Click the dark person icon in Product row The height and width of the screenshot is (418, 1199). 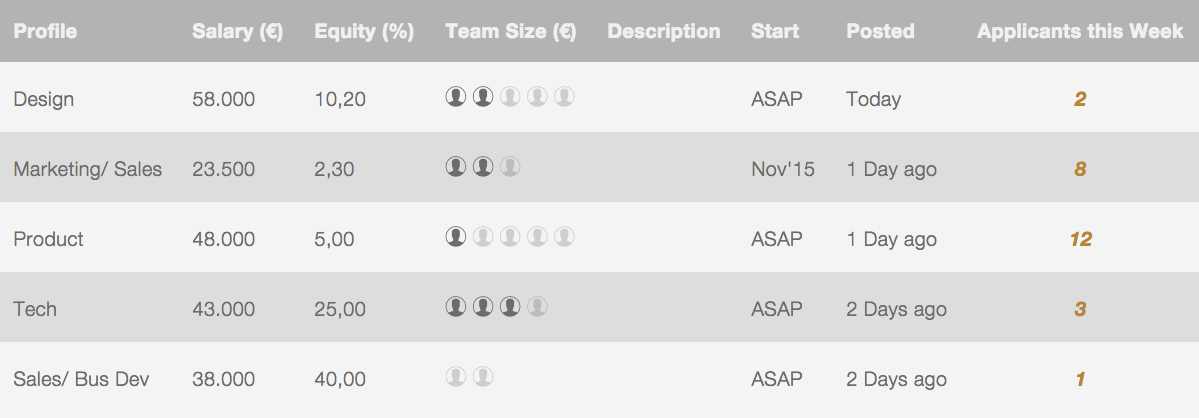[x=456, y=237]
